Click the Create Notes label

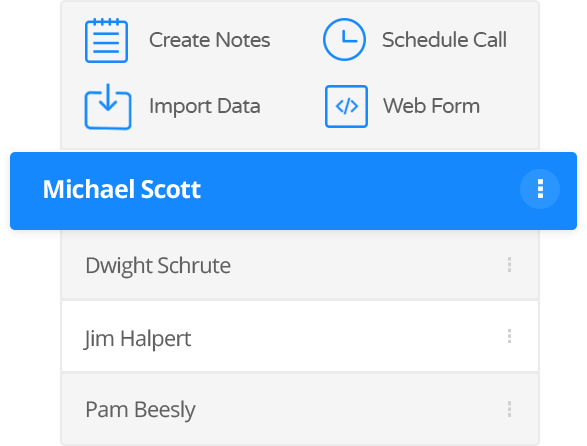(x=210, y=40)
